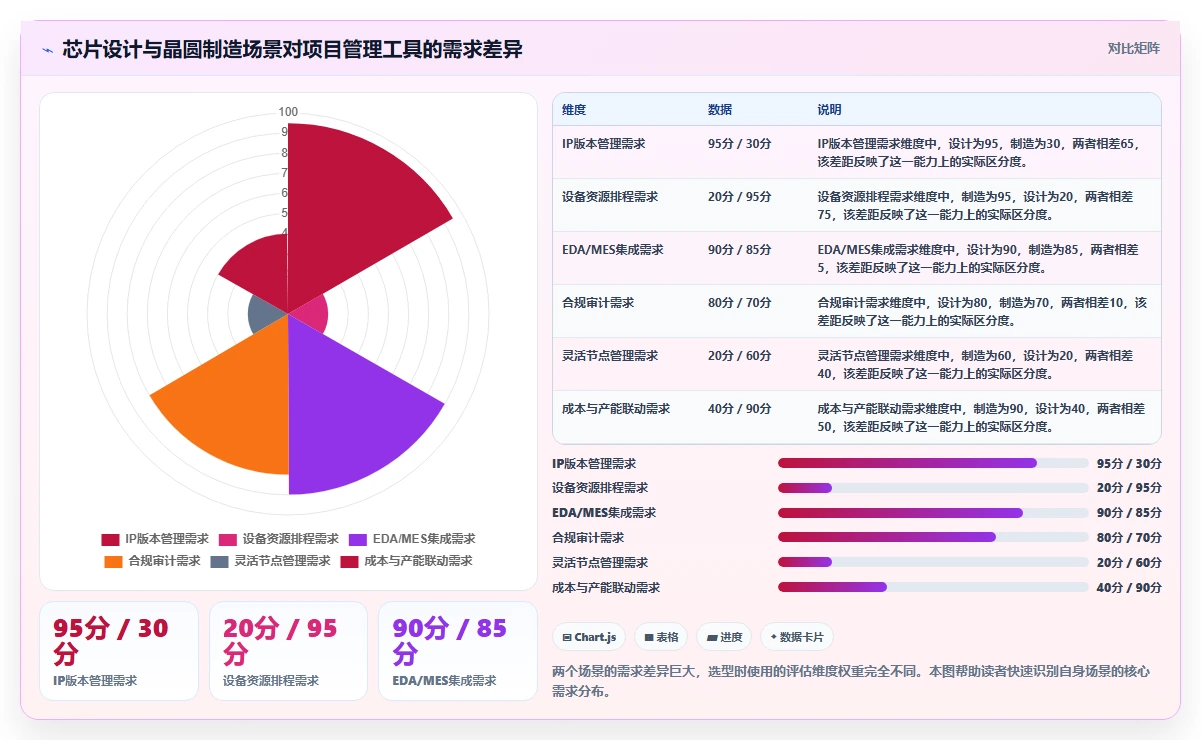Click the 维度 table column header

[574, 109]
